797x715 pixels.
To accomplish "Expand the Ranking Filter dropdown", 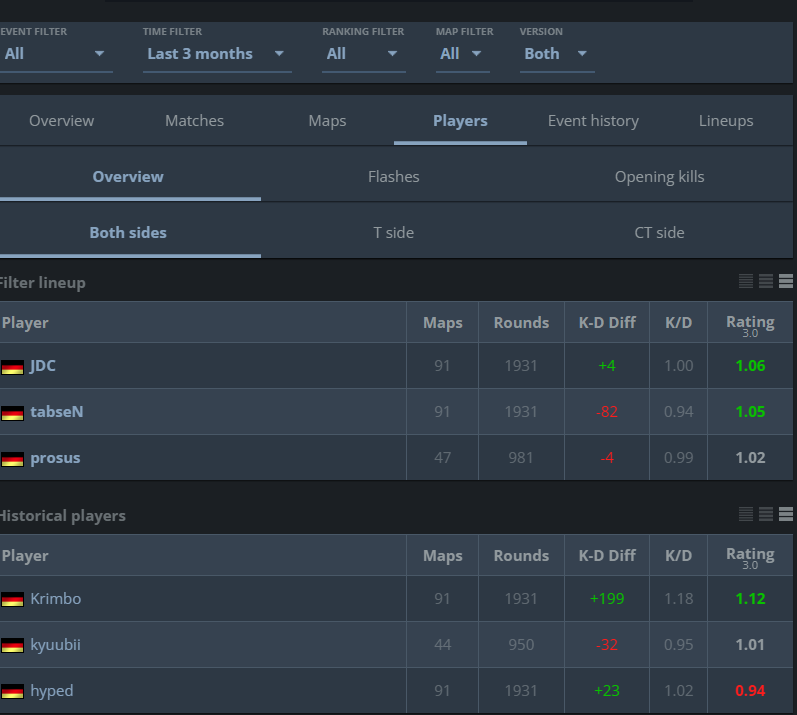I will 363,54.
